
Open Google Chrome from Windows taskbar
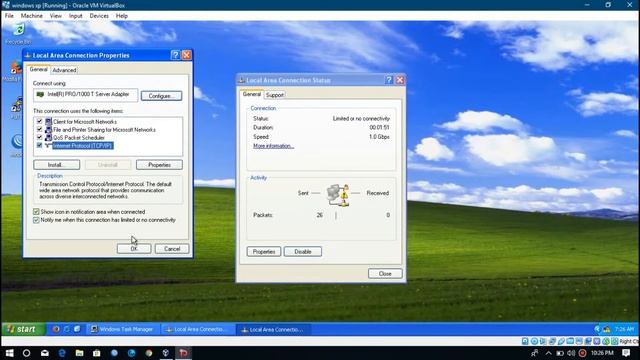[x=149, y=353]
